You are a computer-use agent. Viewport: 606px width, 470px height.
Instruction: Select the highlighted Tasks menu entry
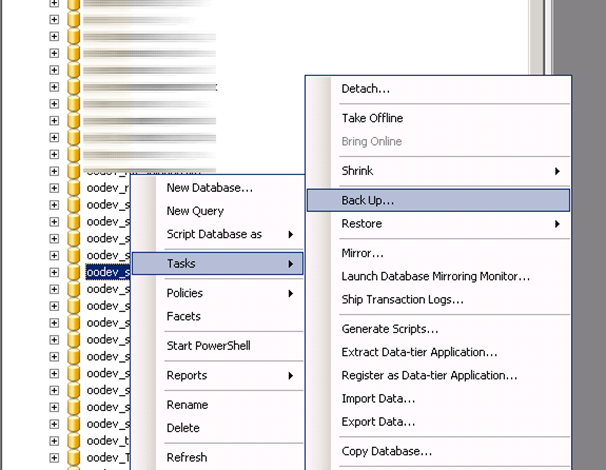click(218, 264)
